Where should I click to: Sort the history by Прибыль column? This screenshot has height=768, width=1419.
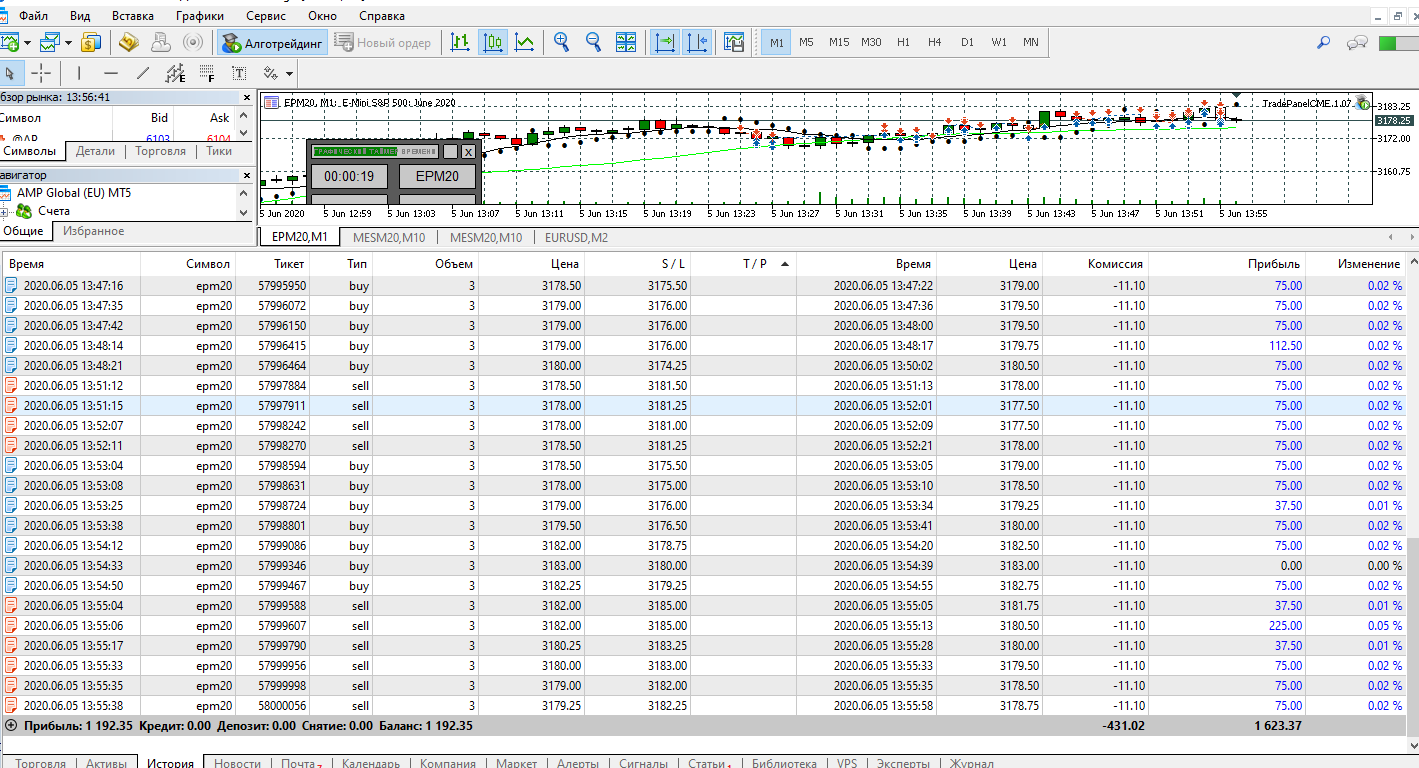[1273, 264]
